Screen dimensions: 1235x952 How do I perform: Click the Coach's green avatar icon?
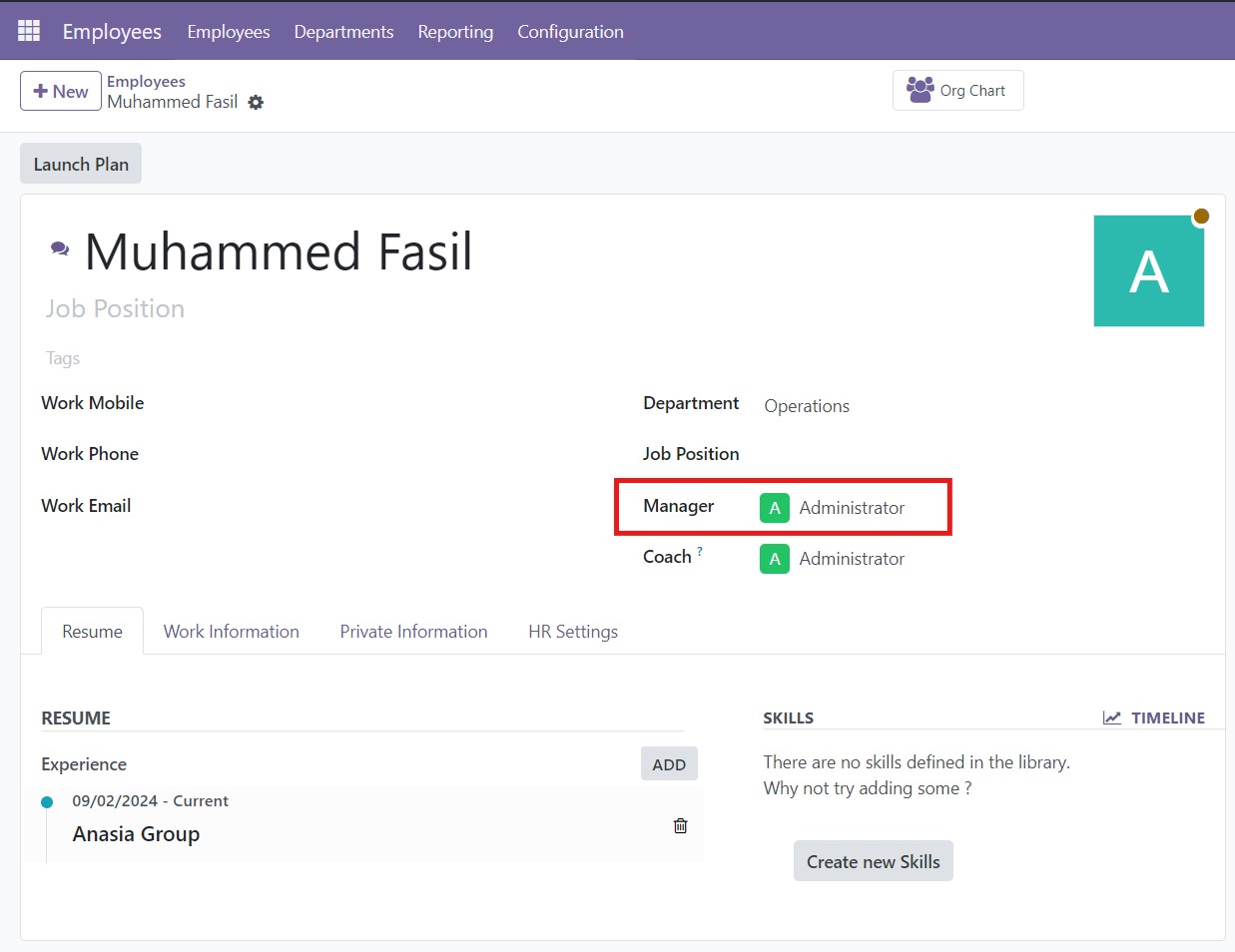[x=774, y=559]
